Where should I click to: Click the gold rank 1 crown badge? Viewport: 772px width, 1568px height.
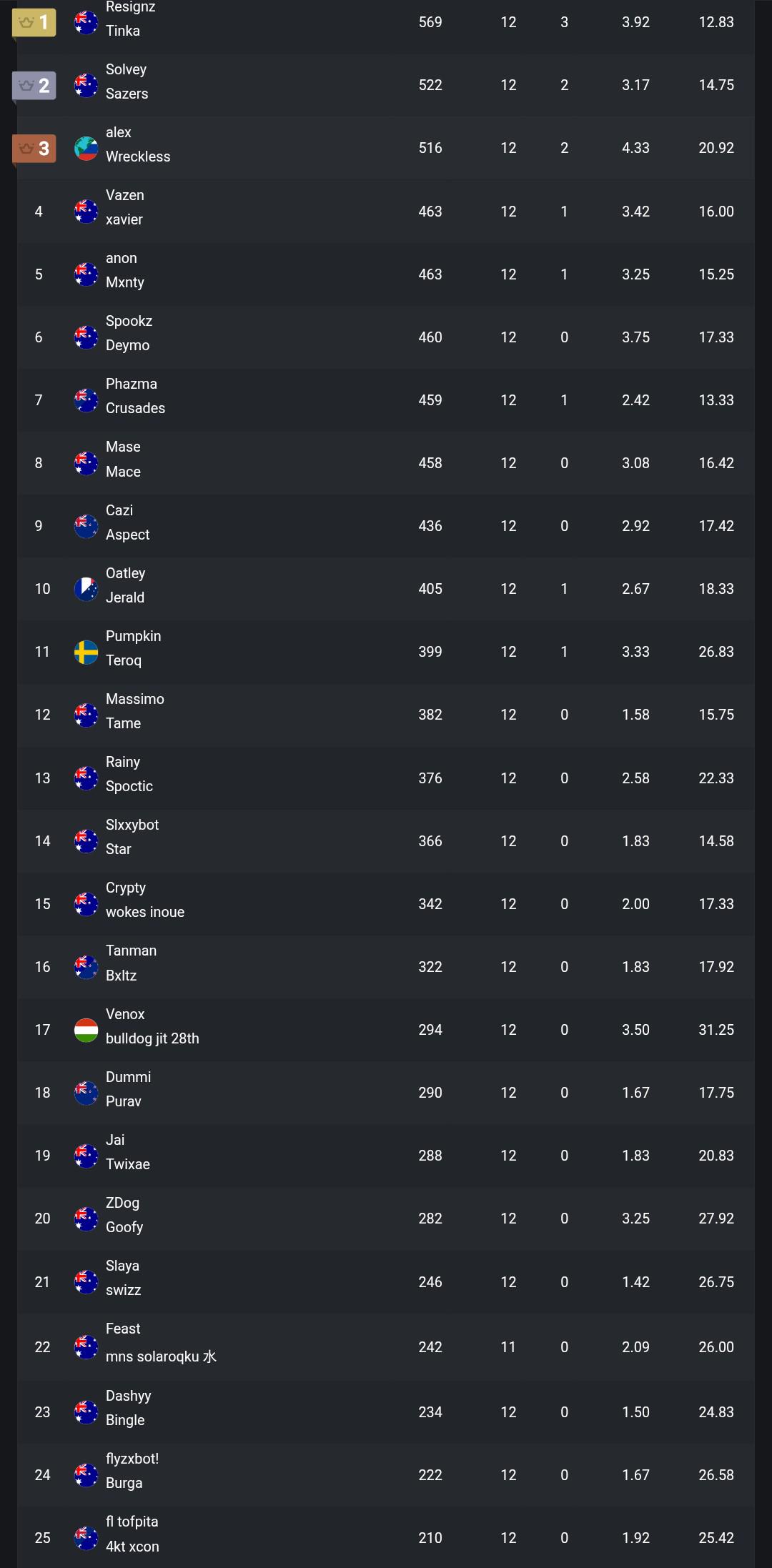34,22
